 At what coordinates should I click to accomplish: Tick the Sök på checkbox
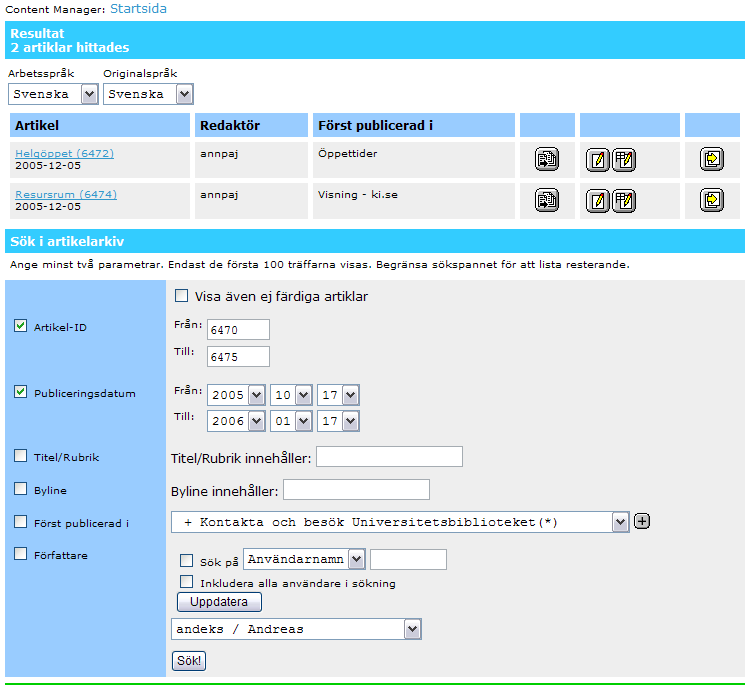coord(187,561)
